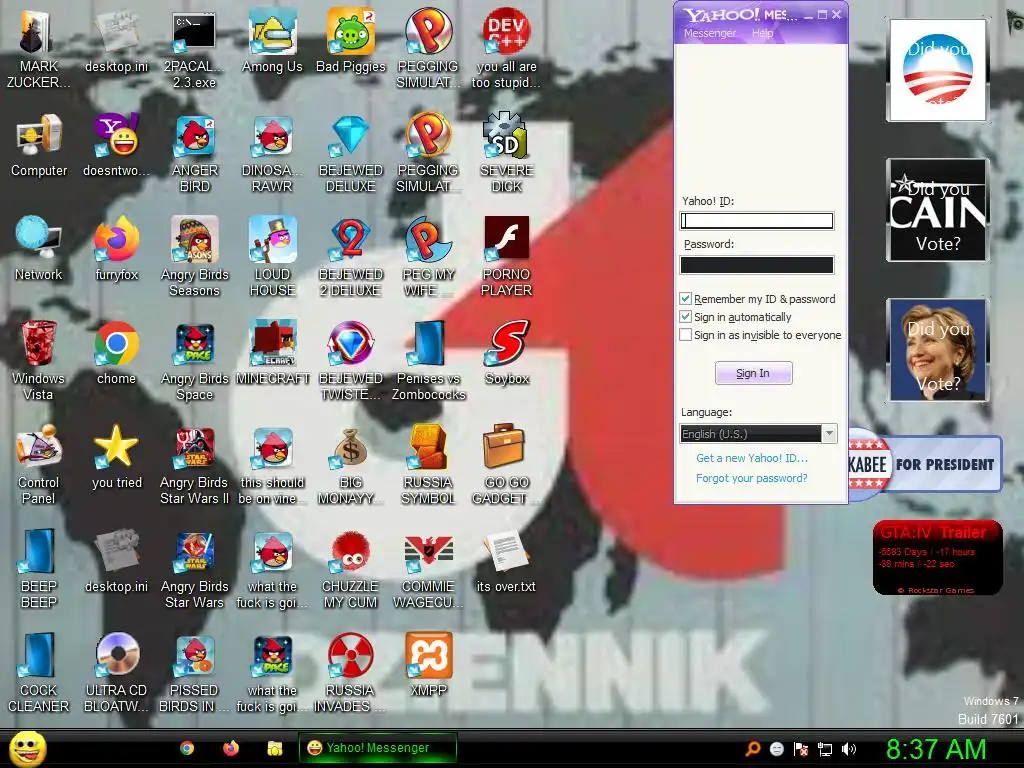This screenshot has height=768, width=1024.
Task: Click the 8:37 AM clock
Action: point(935,749)
